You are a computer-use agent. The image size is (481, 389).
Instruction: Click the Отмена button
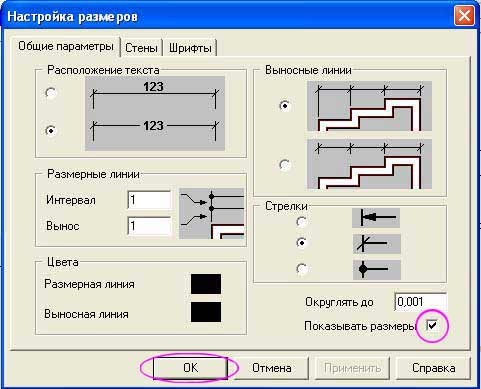pos(272,368)
